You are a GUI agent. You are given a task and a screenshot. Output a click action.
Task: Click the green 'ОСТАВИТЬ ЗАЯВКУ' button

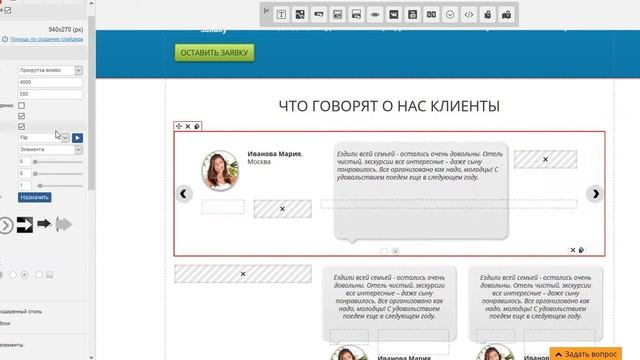tap(214, 53)
